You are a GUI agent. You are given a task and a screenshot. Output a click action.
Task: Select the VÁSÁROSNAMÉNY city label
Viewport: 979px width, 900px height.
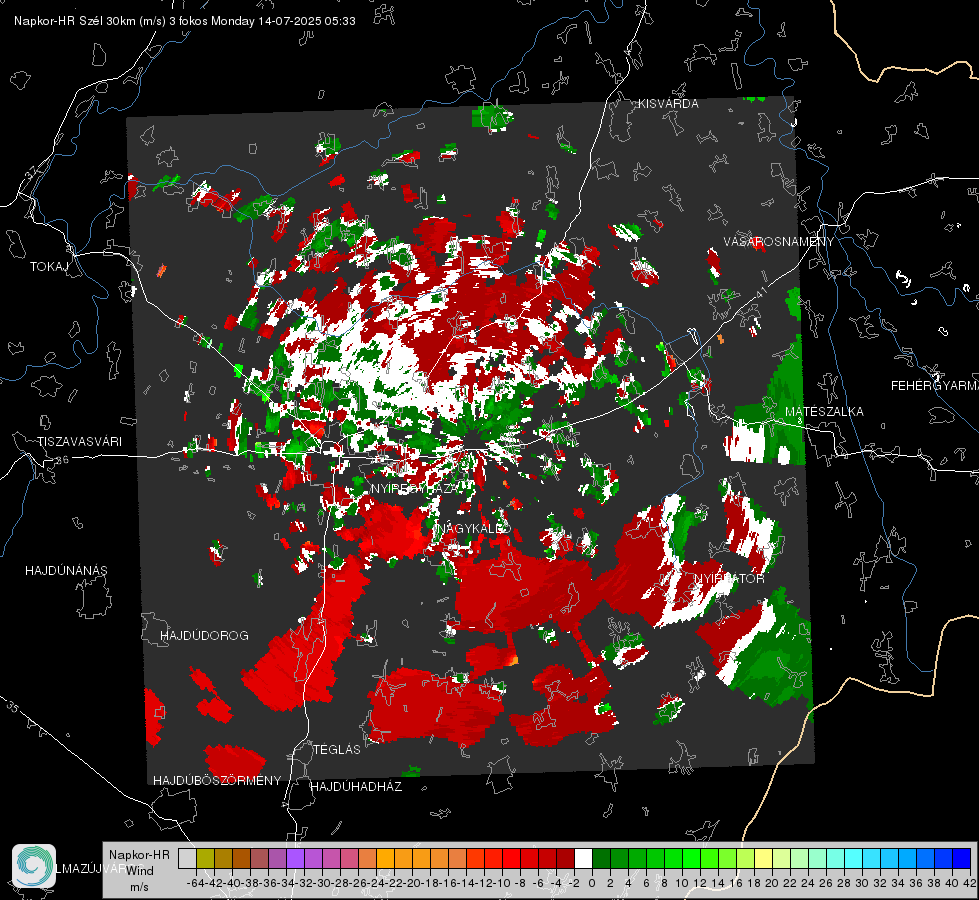click(x=779, y=242)
